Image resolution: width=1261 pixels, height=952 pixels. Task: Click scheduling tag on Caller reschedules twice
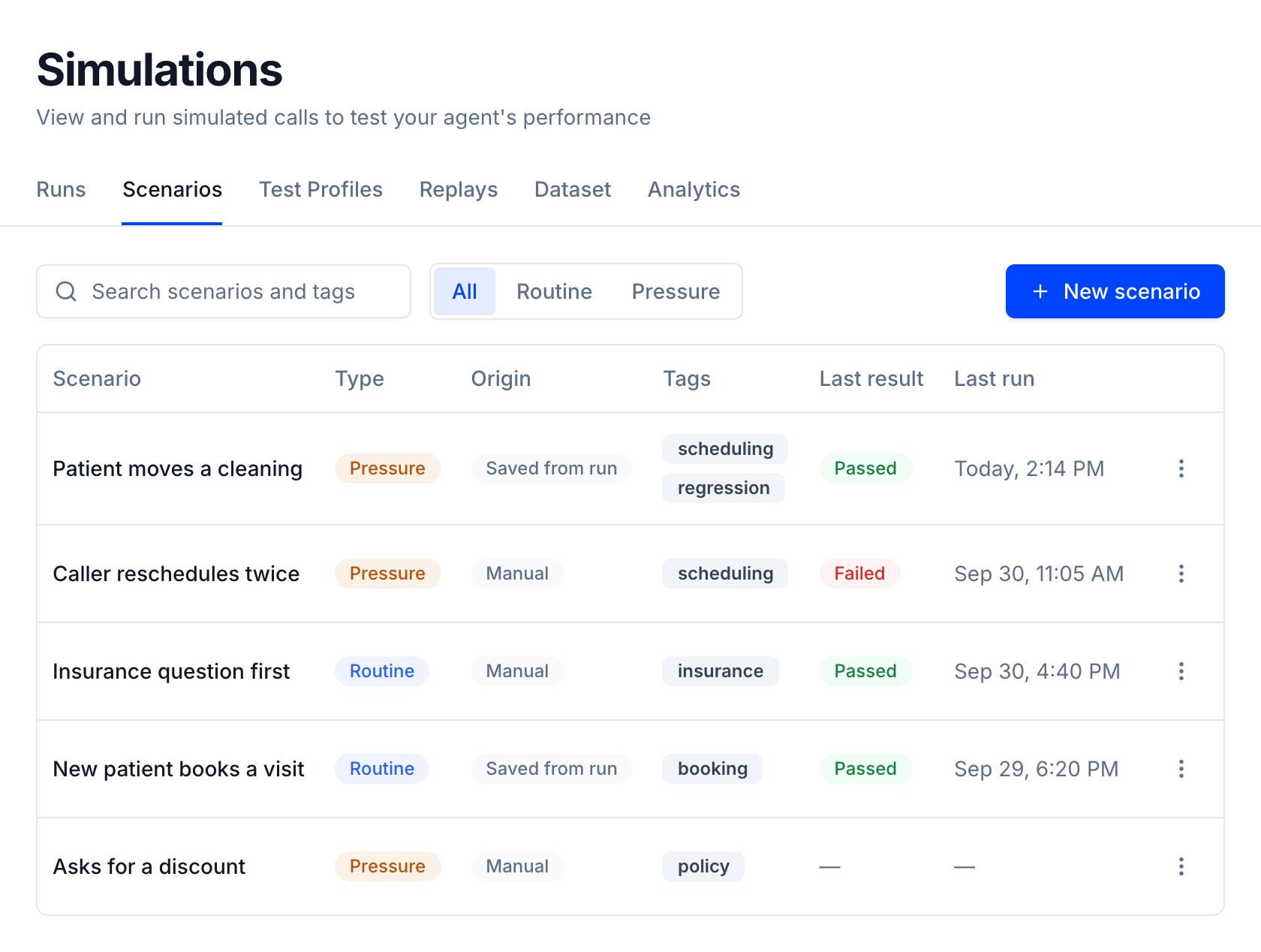(725, 574)
